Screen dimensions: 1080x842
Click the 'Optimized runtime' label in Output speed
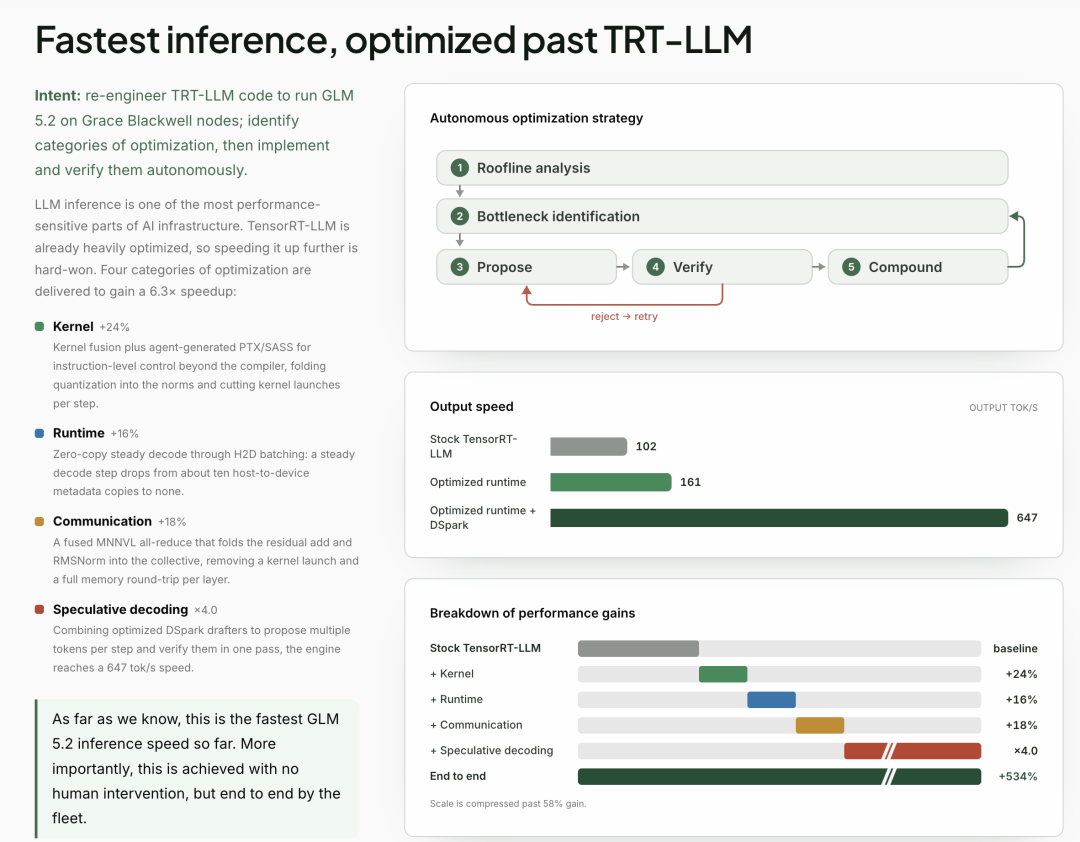[478, 482]
